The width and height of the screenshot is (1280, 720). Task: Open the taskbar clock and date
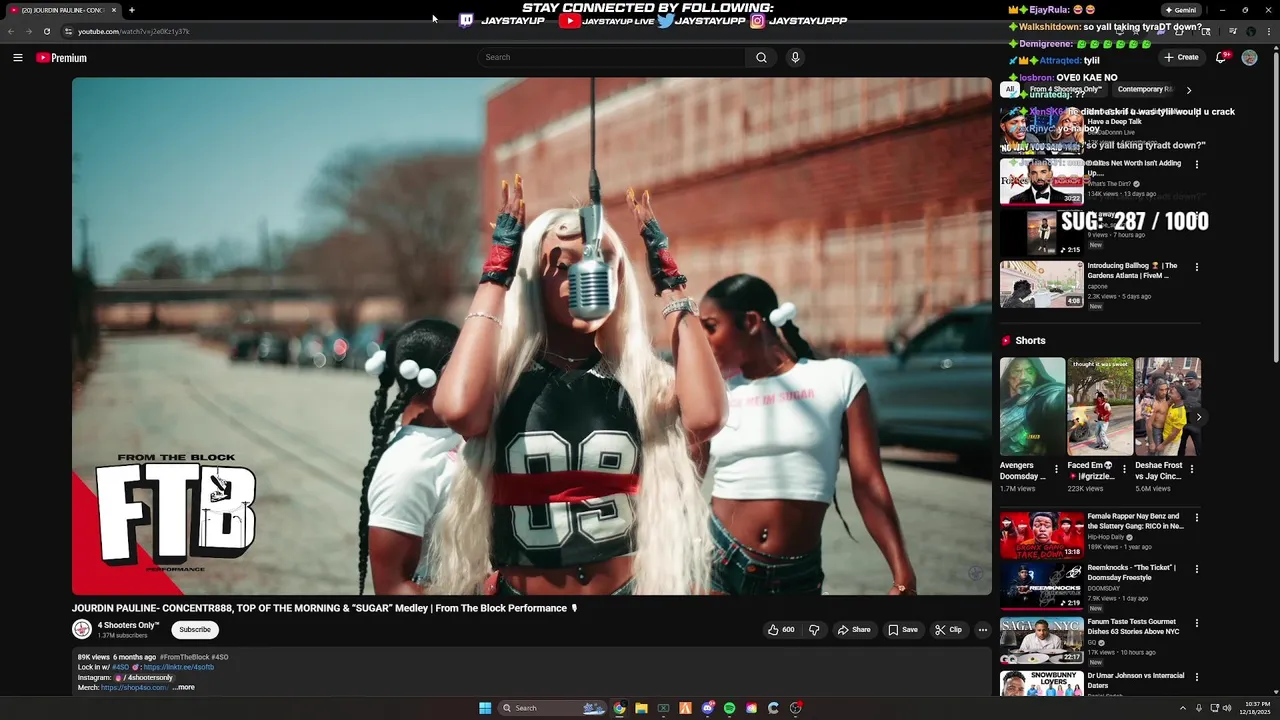(1257, 708)
